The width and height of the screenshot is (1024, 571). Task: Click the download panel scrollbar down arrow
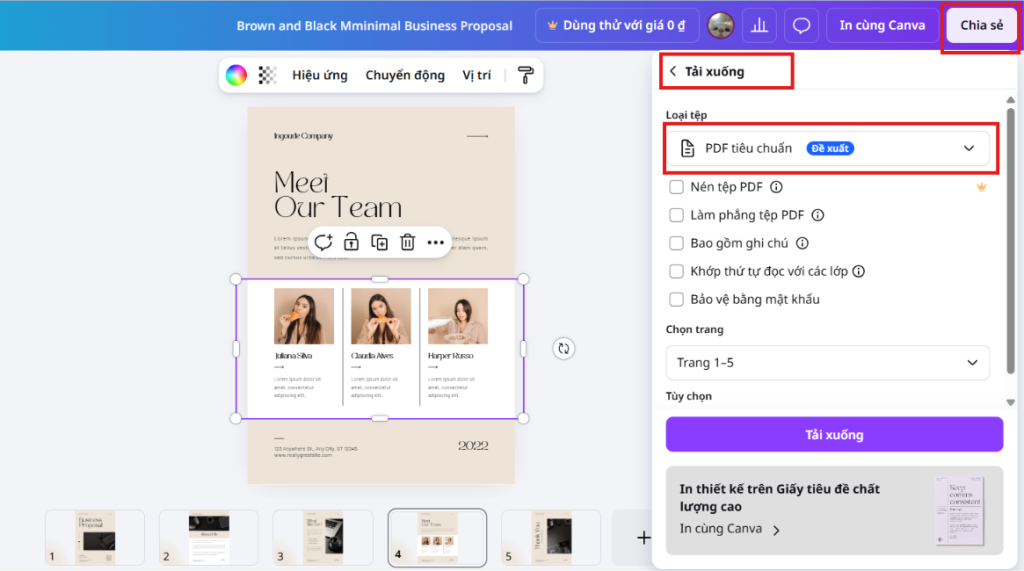[x=1010, y=402]
